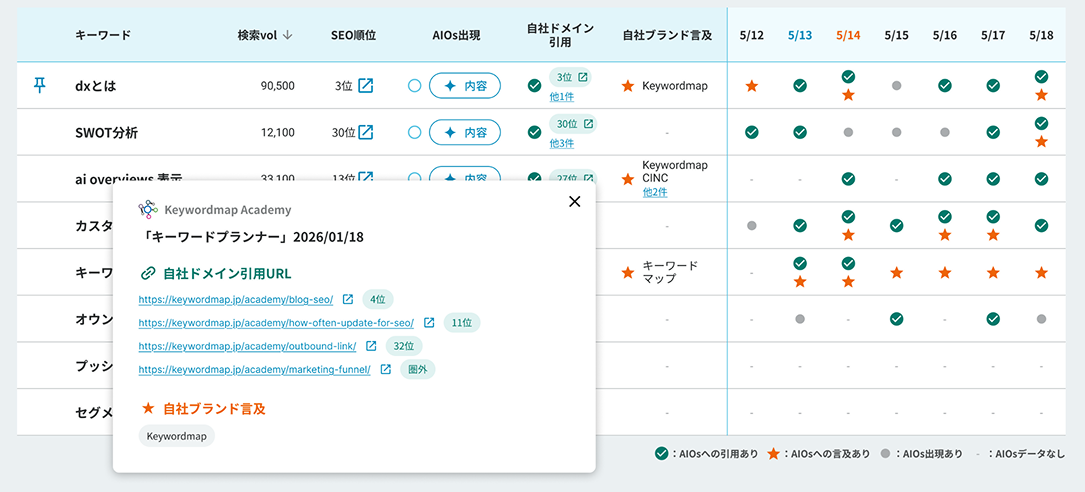Select the AIOs radio circle for SWOT分析
The image size is (1085, 492).
(x=414, y=132)
